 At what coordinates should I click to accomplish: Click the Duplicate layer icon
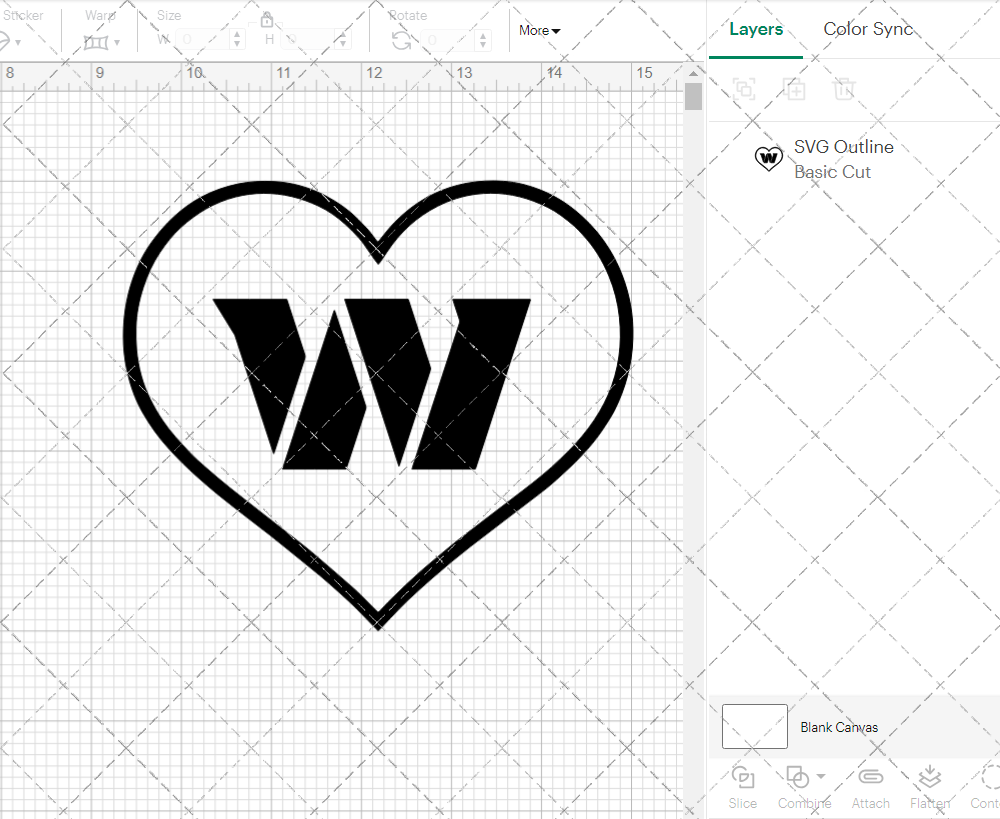pyautogui.click(x=794, y=89)
